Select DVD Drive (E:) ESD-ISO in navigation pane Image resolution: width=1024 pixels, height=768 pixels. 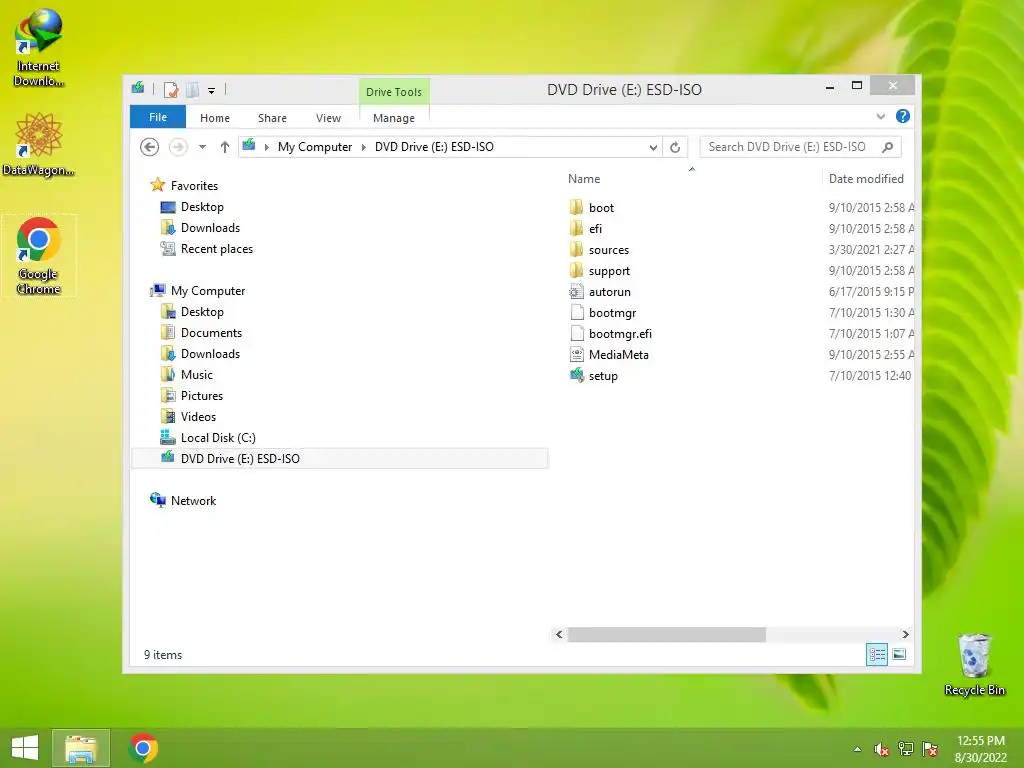click(340, 458)
